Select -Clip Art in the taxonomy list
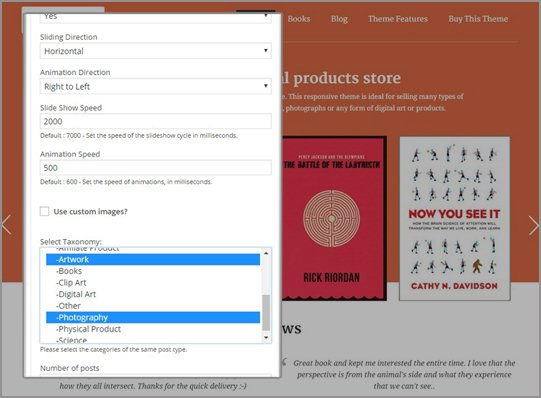The image size is (541, 398). tap(153, 283)
